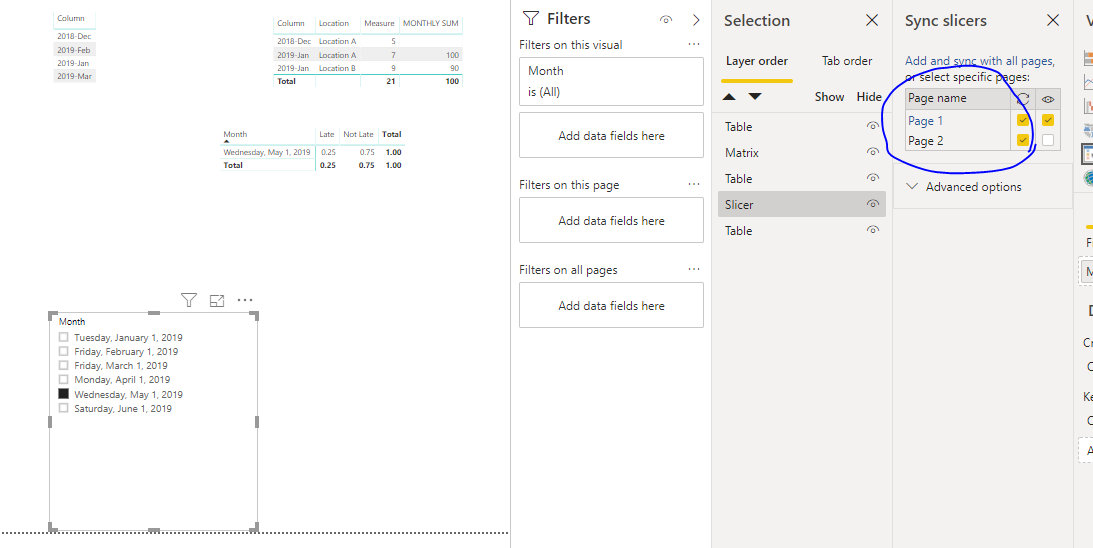Viewport: 1093px width, 548px height.
Task: Enable the Page 2 visible checkbox
Action: pyautogui.click(x=1048, y=140)
